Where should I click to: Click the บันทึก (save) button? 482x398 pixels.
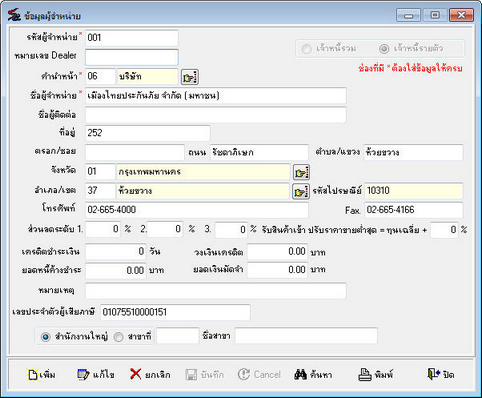205,375
